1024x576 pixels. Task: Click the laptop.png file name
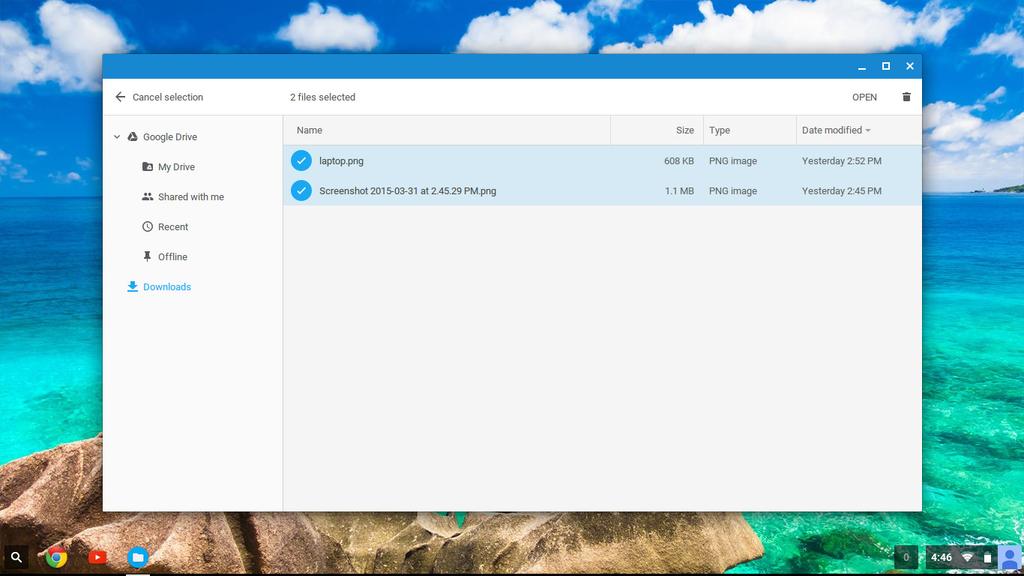[x=342, y=161]
